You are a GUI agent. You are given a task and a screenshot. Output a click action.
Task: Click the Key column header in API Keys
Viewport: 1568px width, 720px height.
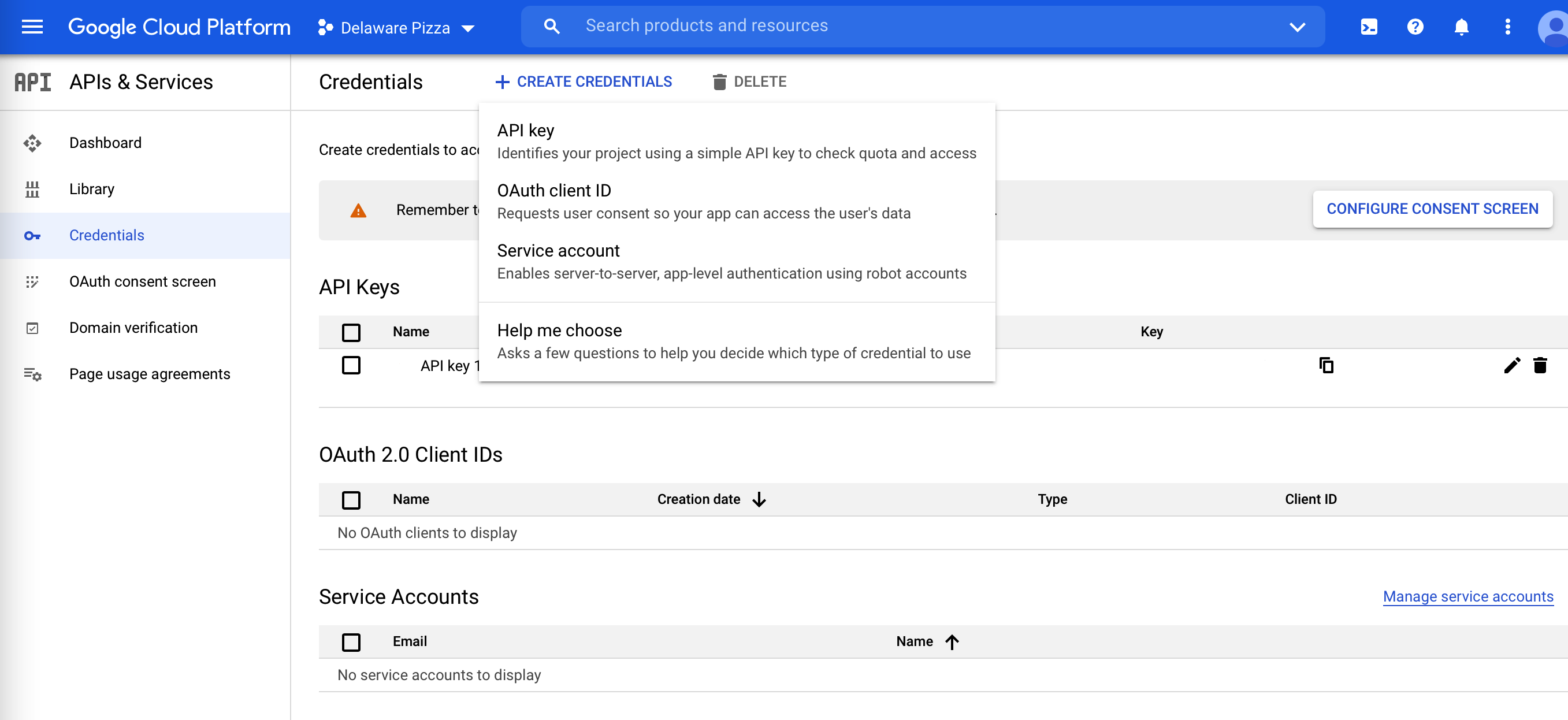pos(1151,332)
